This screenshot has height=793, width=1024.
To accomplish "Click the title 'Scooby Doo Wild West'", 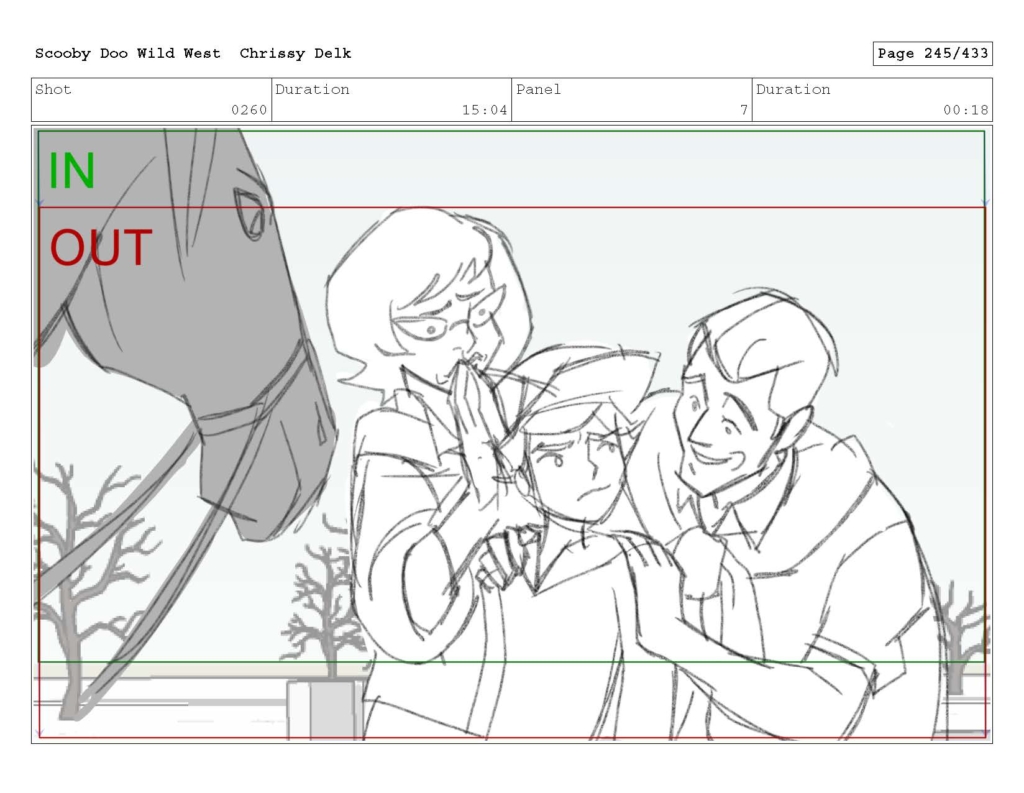I will click(x=128, y=54).
